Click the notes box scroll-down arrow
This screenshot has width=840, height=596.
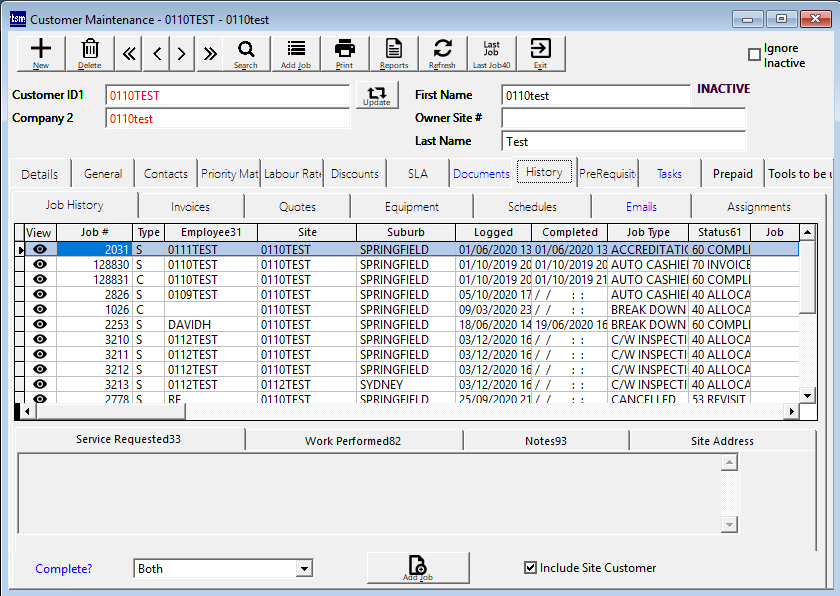click(729, 524)
